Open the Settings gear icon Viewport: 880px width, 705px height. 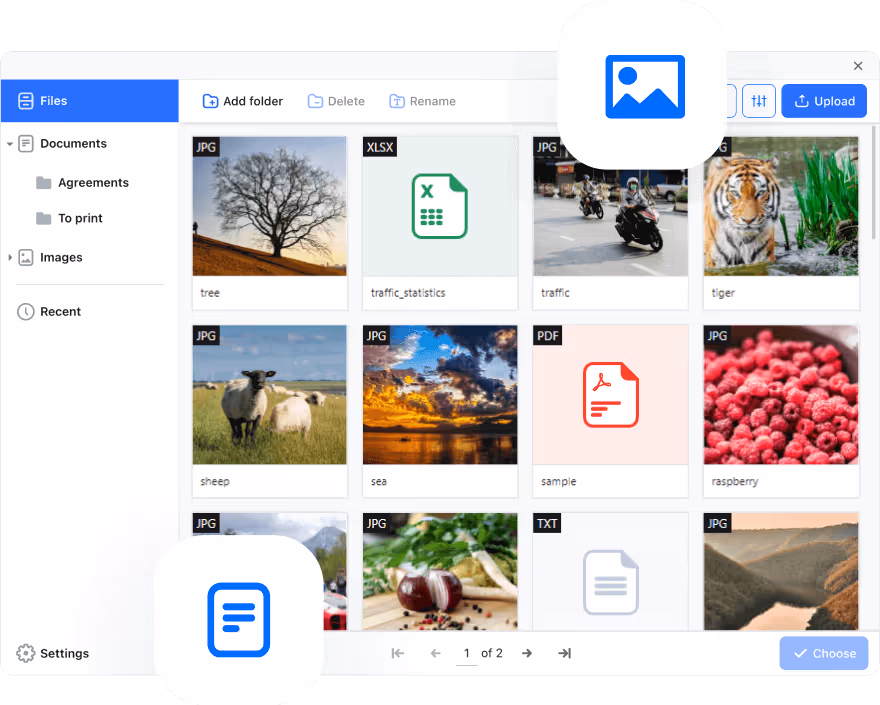[26, 653]
